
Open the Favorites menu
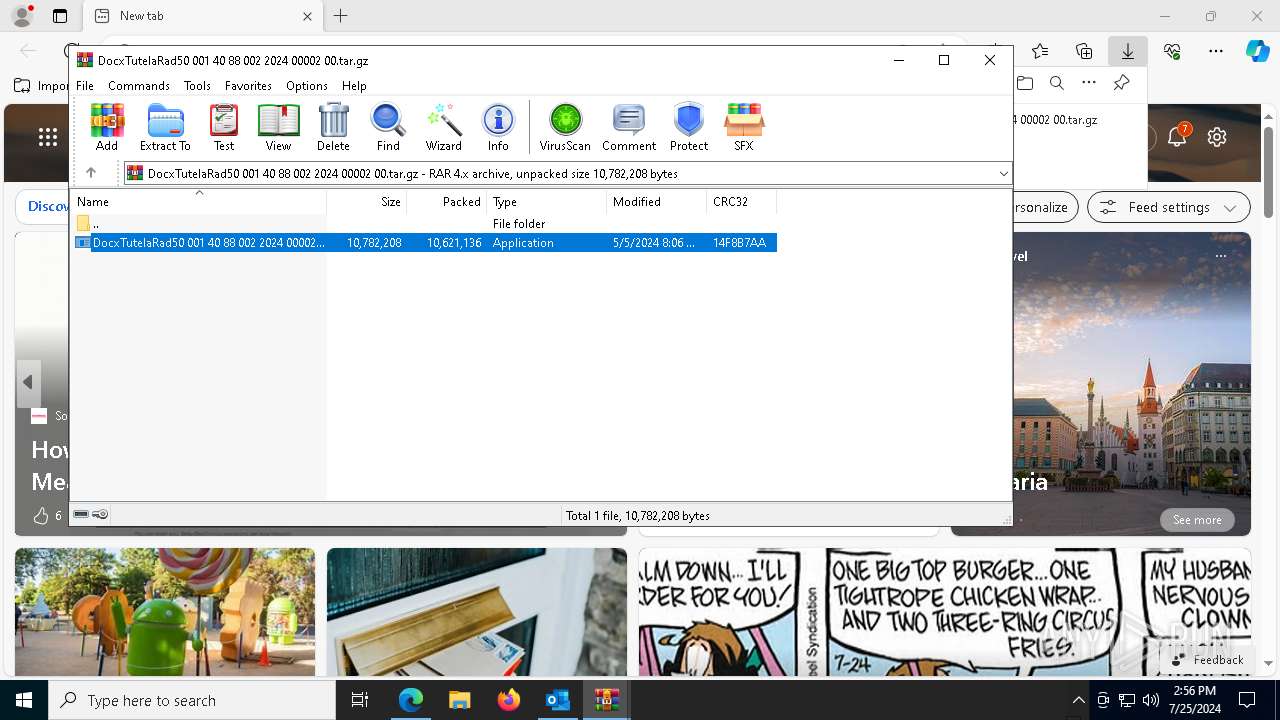pyautogui.click(x=248, y=86)
